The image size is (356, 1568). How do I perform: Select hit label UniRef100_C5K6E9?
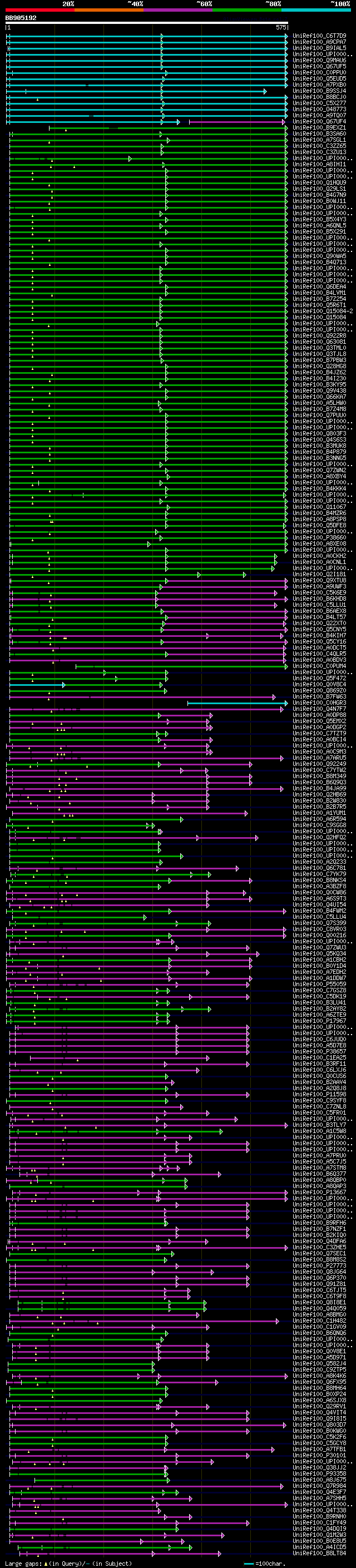point(319,592)
